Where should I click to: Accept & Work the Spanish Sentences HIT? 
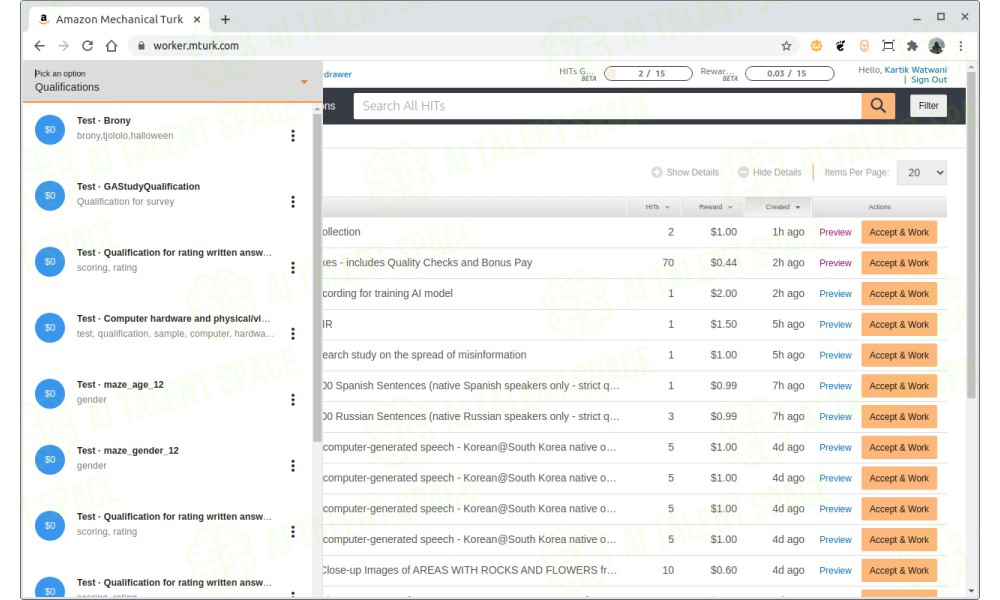(899, 386)
